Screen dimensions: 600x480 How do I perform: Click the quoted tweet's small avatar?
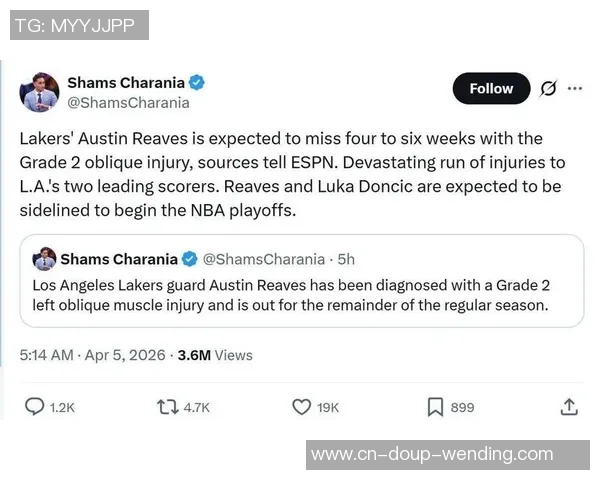[x=44, y=259]
